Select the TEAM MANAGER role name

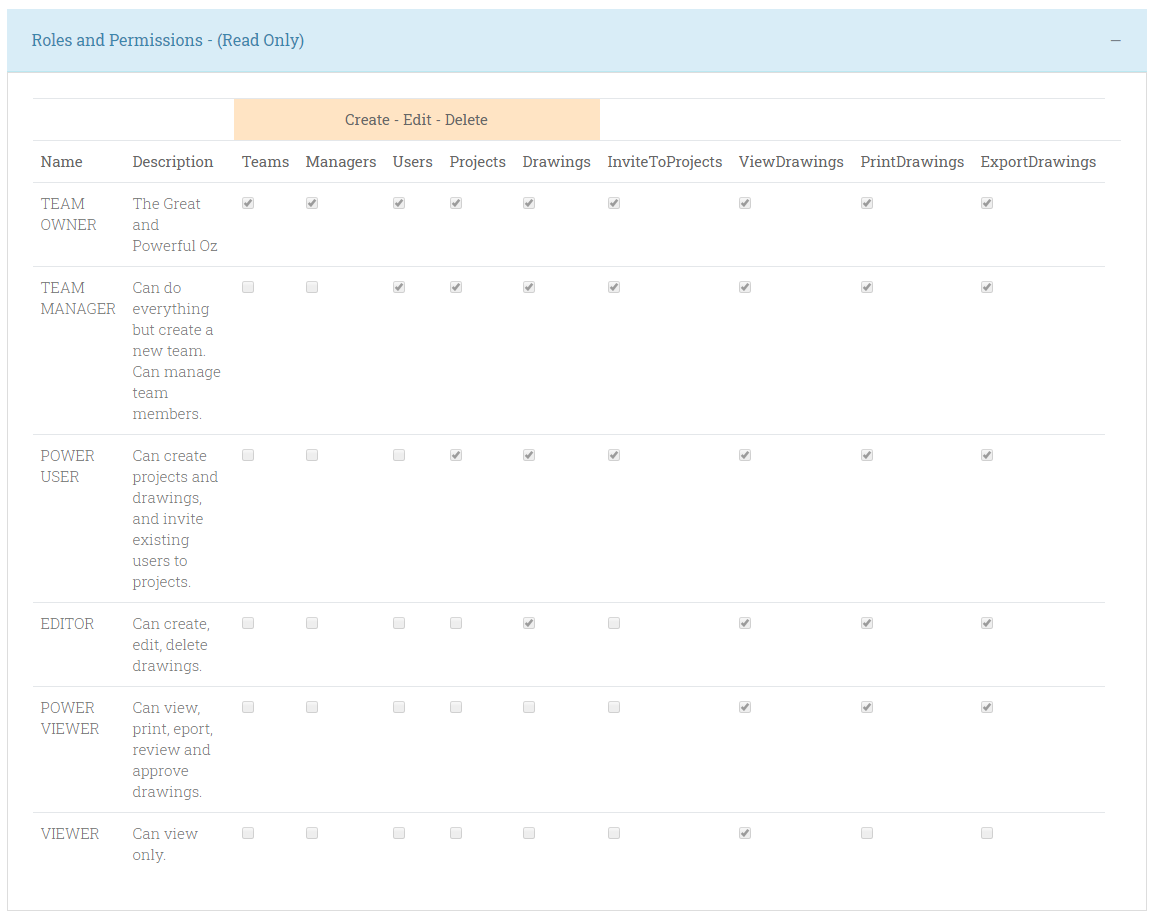(78, 298)
